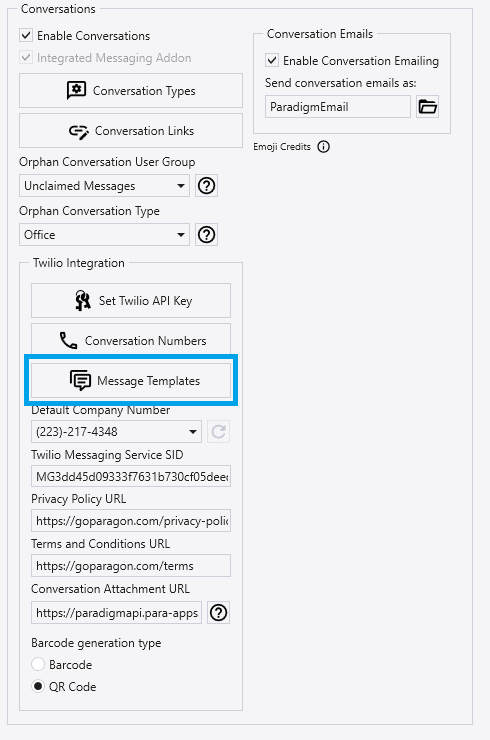Open help for Orphan Conversation User Group
Image resolution: width=490 pixels, height=740 pixels.
(206, 185)
